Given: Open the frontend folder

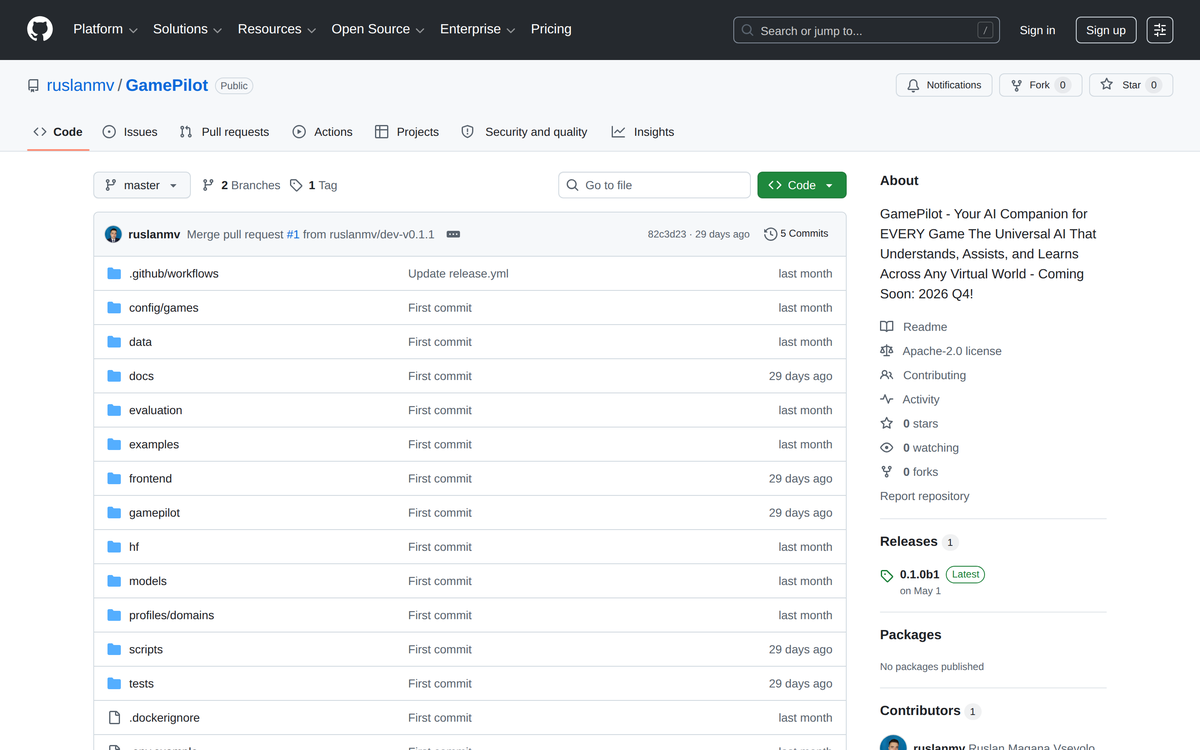Looking at the screenshot, I should pos(151,479).
